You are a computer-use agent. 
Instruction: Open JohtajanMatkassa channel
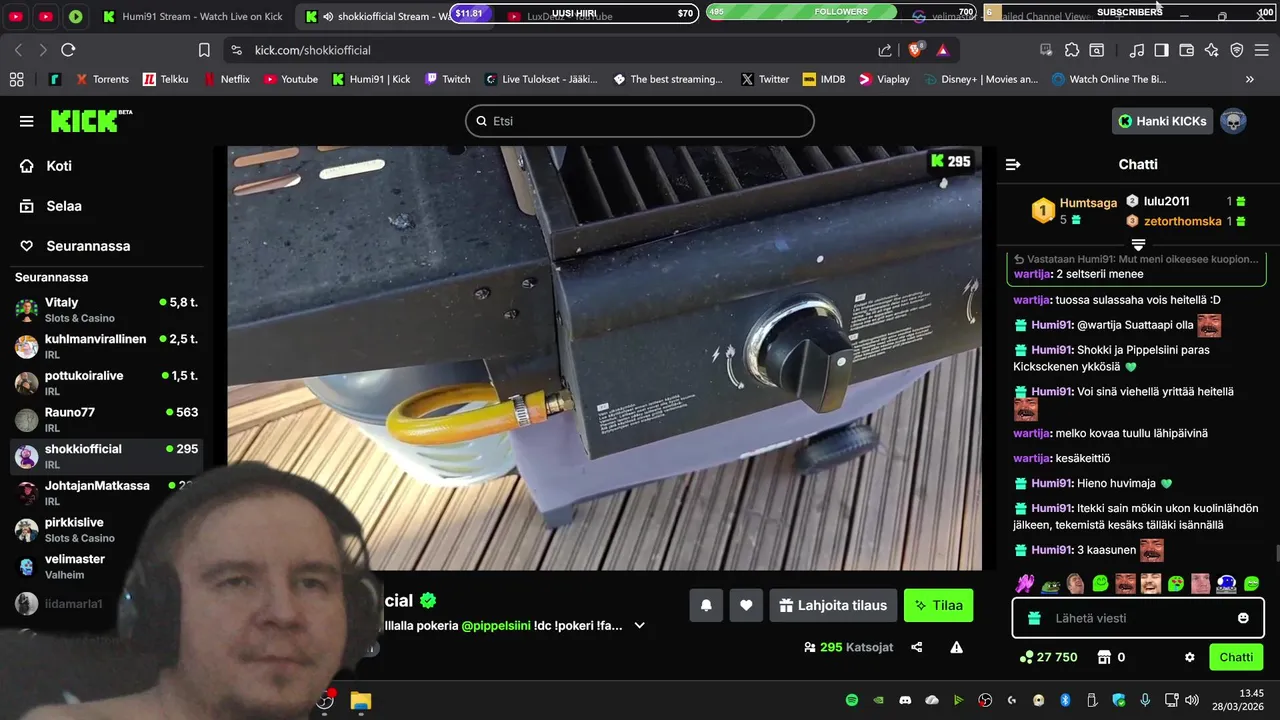point(107,493)
